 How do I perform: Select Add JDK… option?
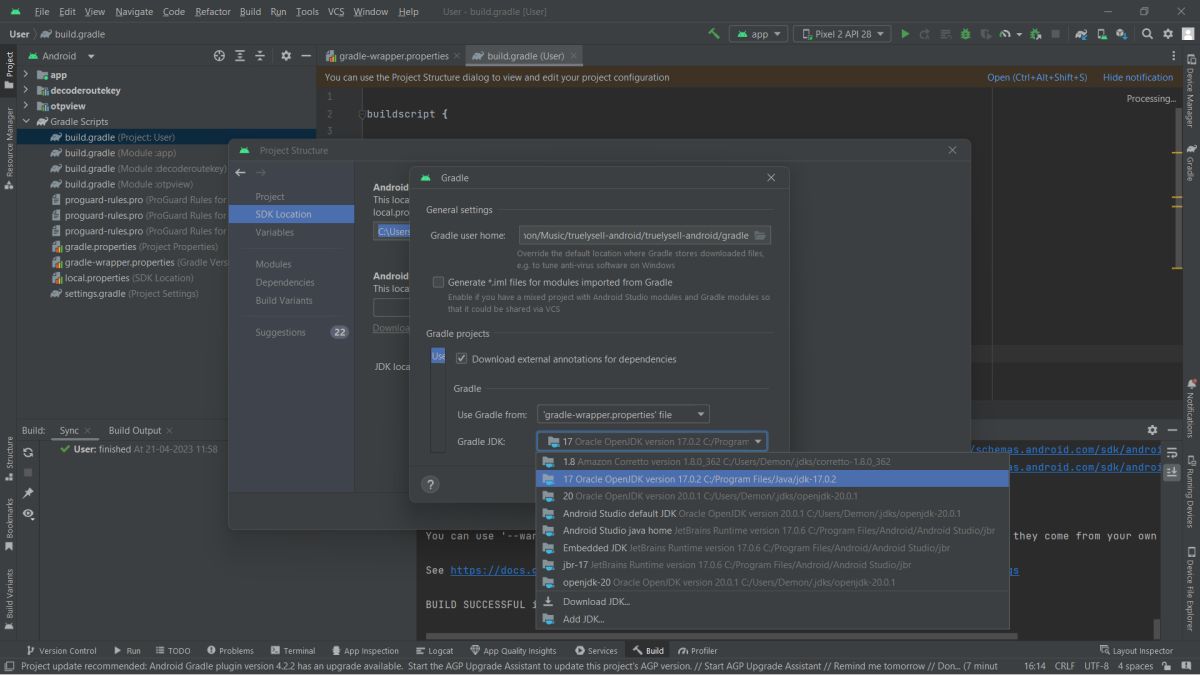tap(772, 619)
